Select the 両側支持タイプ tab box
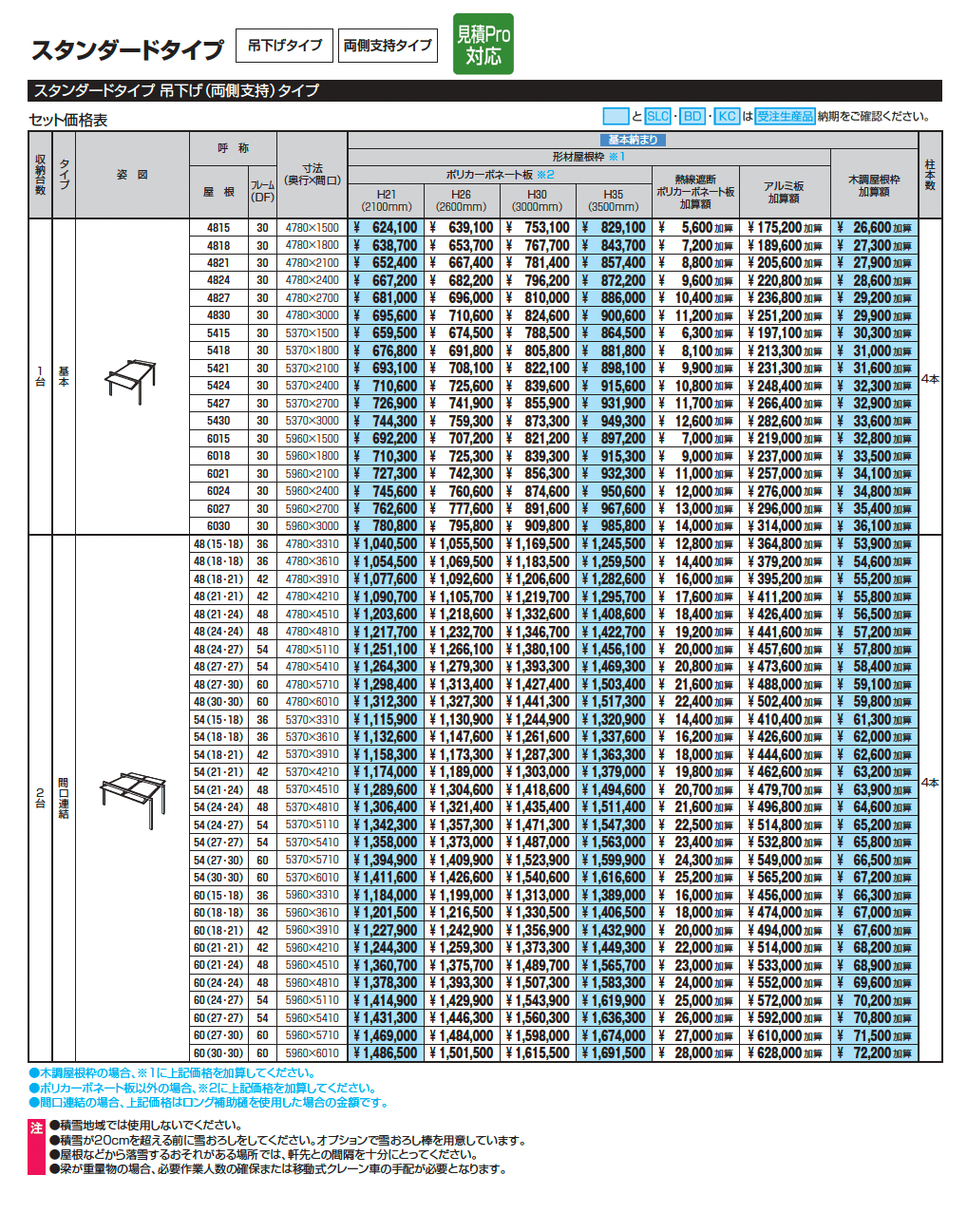 coord(388,46)
